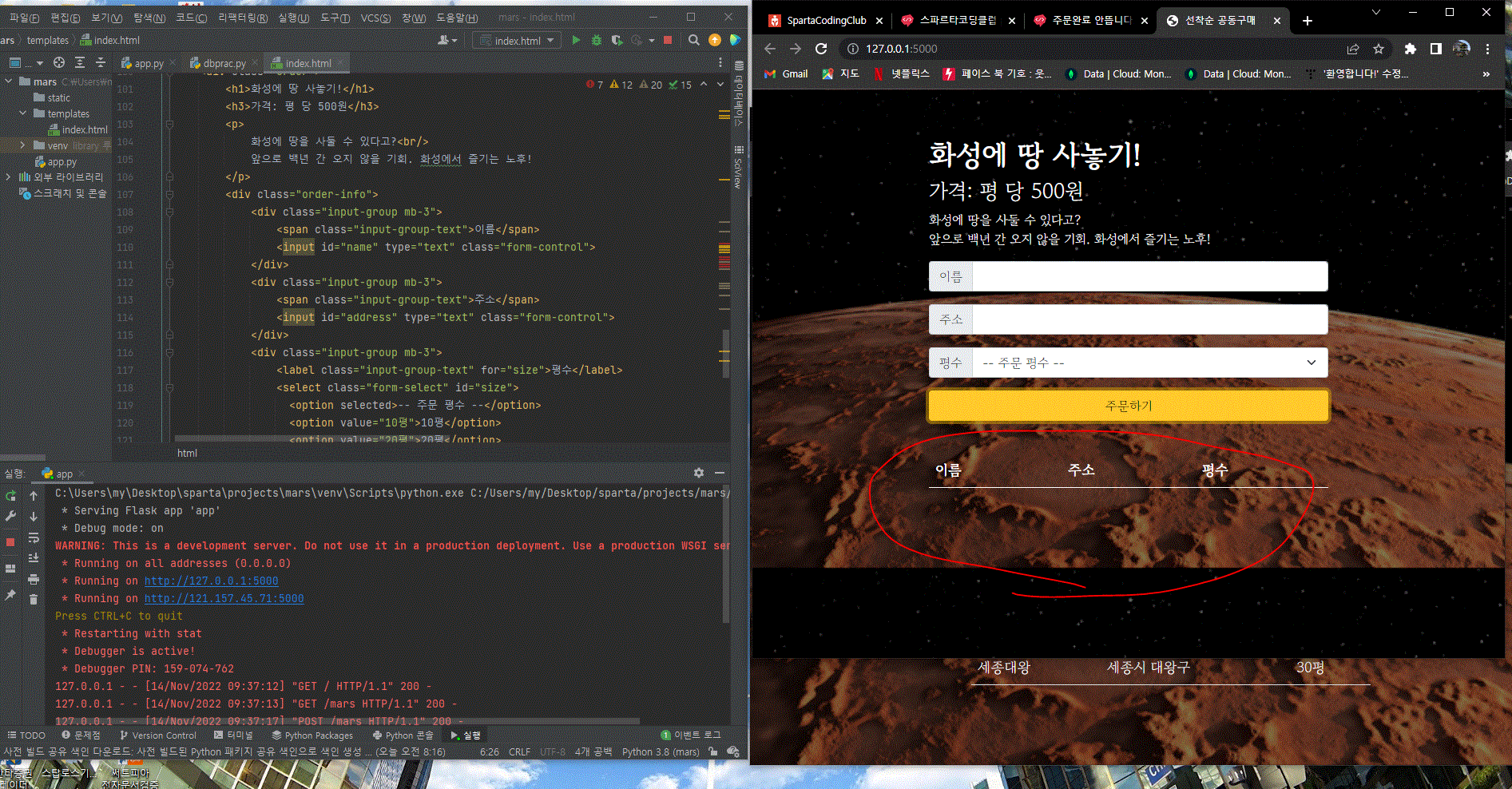
Task: Open the 터미널 tool window tab
Action: 233,735
